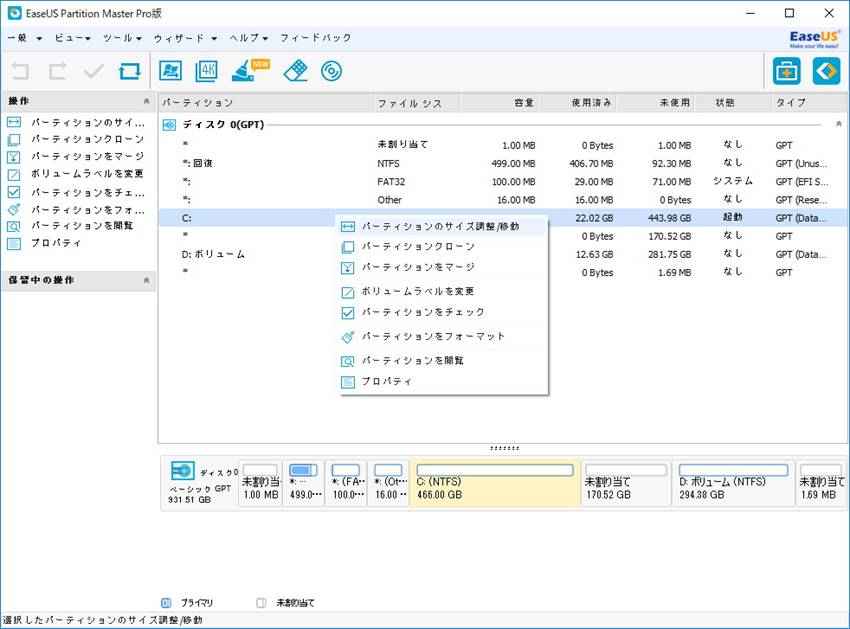Select the D: ボリューム partition row

[x=503, y=254]
